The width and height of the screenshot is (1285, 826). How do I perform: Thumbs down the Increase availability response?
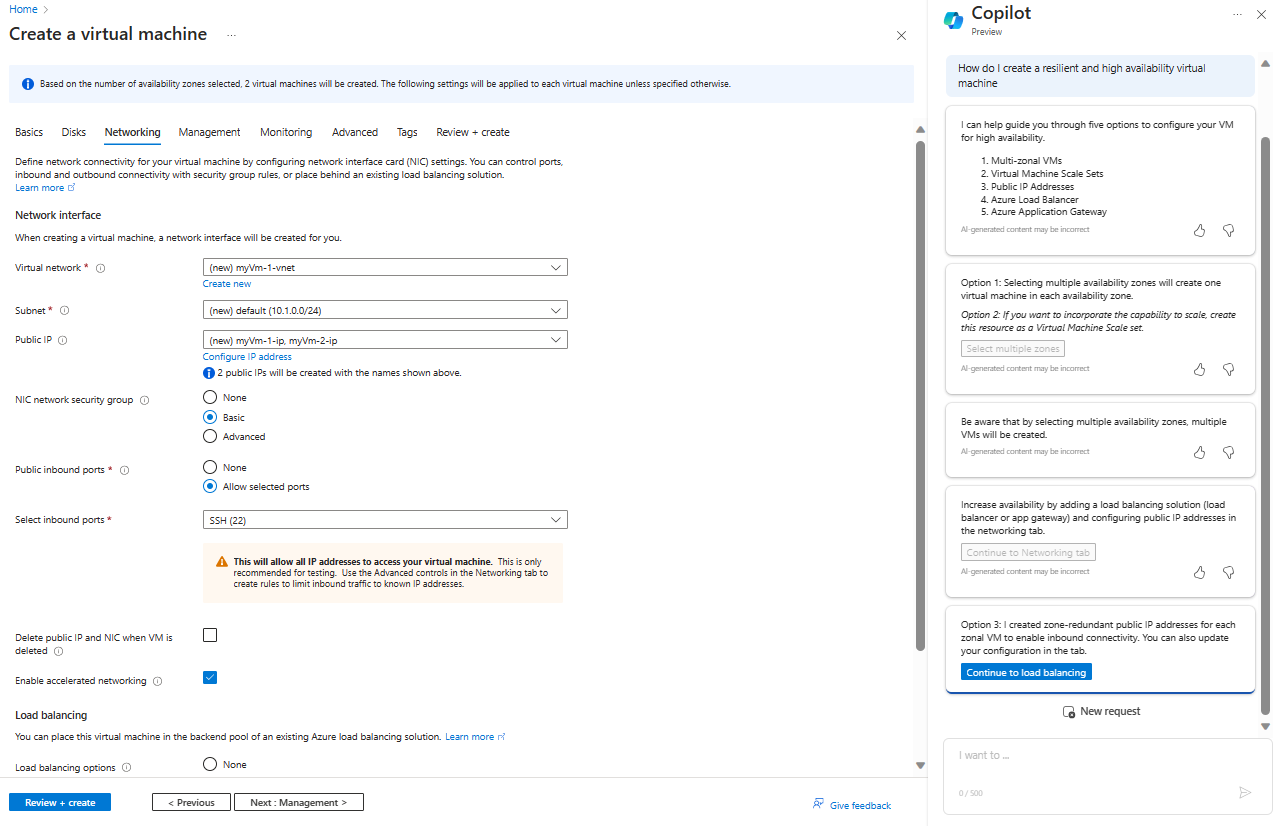click(1229, 572)
